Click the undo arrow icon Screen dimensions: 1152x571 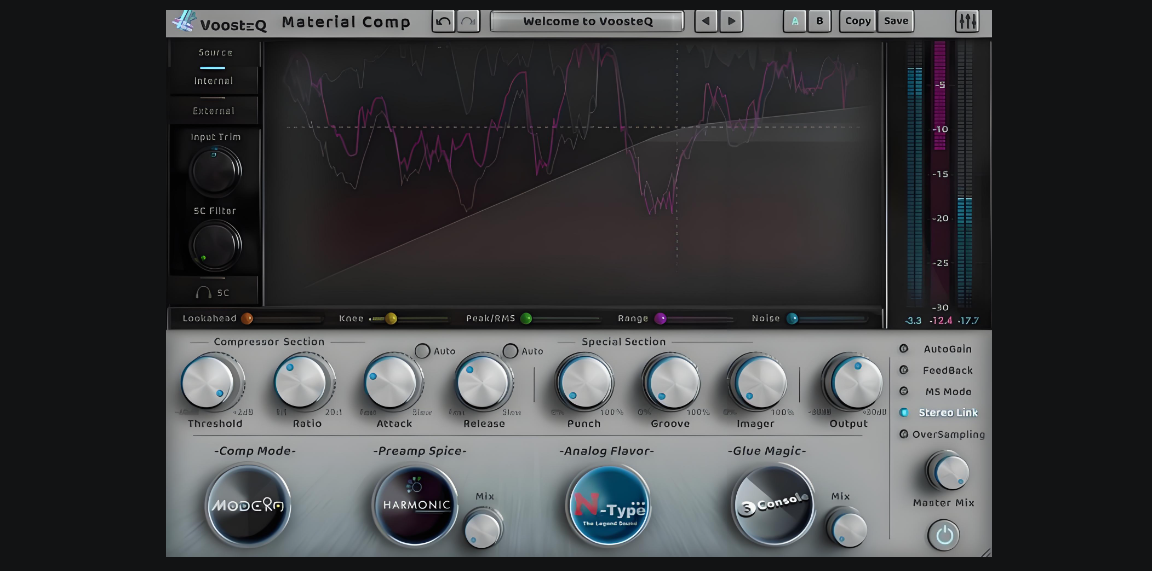(443, 21)
